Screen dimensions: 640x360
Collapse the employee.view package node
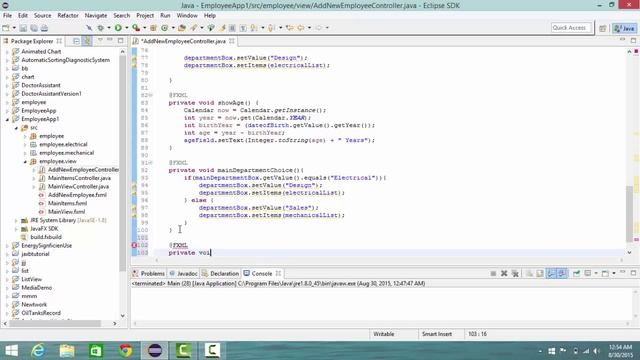tap(25, 162)
